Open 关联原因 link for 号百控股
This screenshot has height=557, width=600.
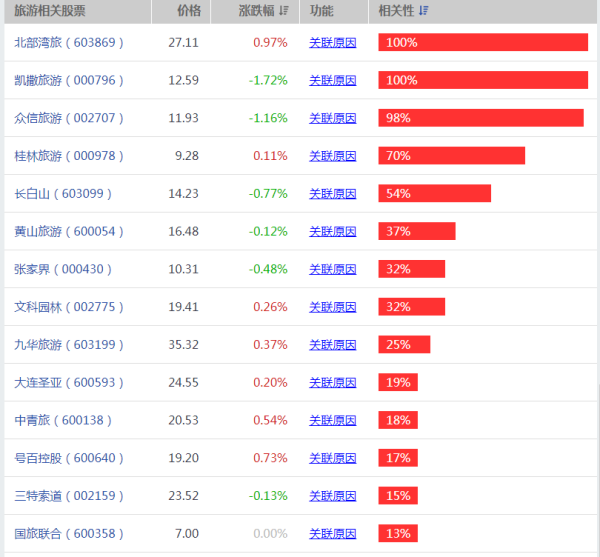point(333,458)
